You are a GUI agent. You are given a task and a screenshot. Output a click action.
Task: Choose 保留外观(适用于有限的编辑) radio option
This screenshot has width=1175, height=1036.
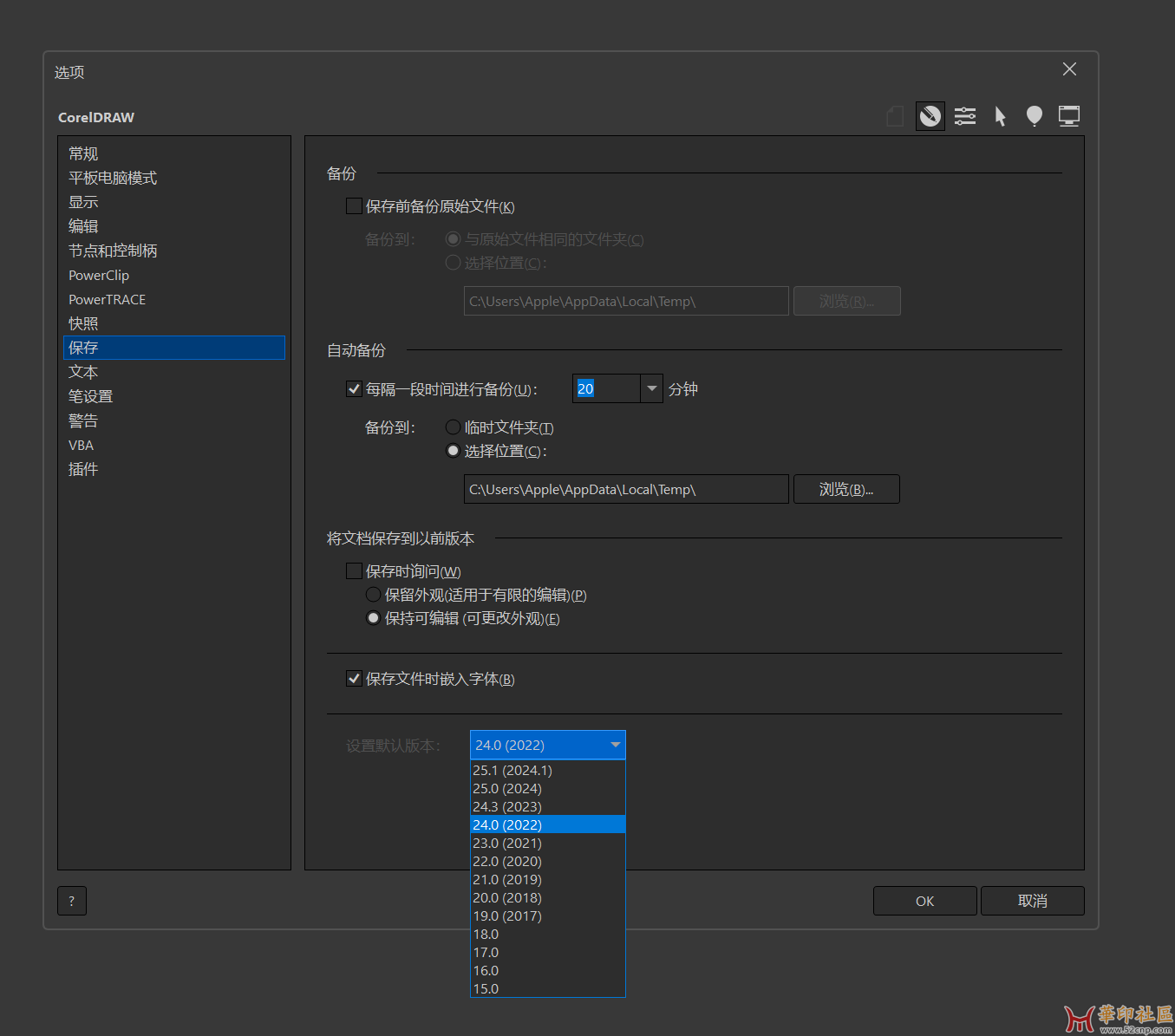click(373, 595)
